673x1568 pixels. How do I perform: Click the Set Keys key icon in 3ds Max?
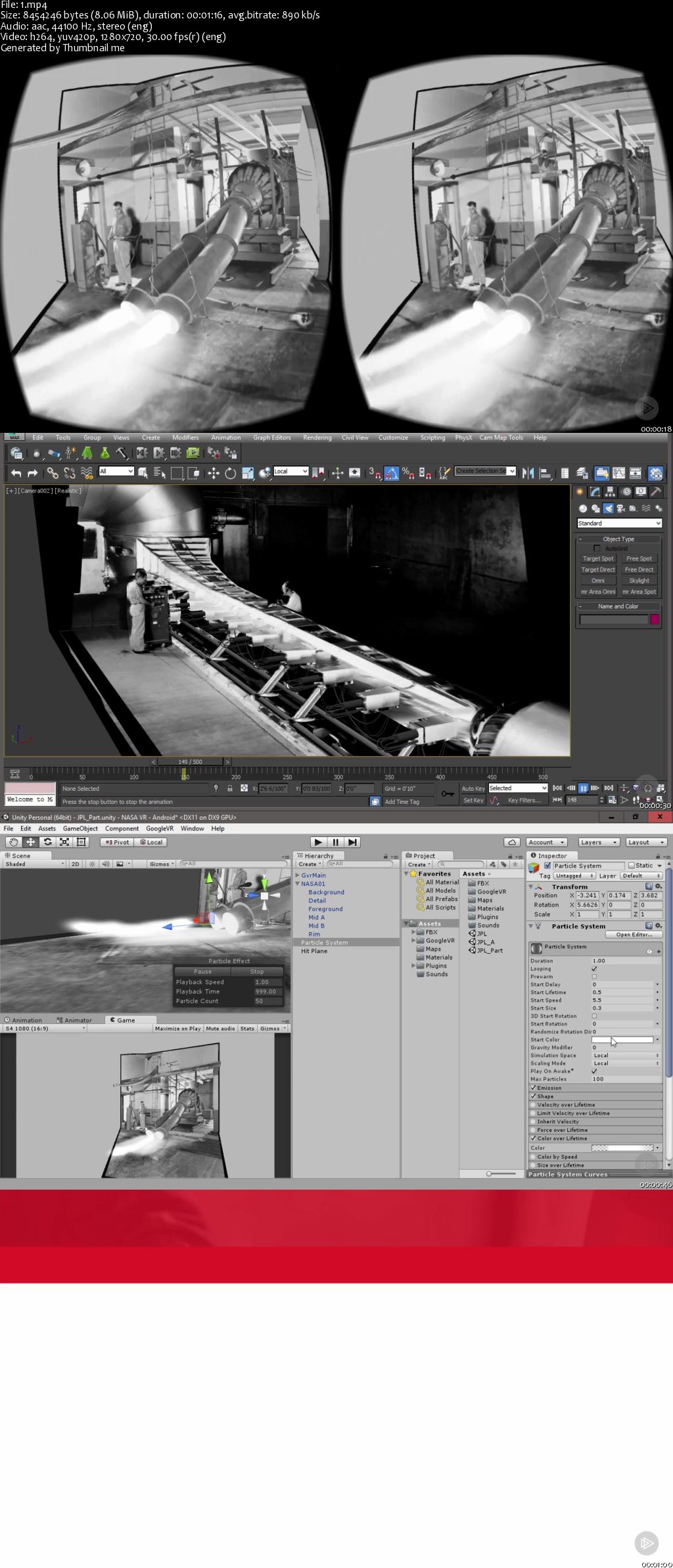(448, 794)
